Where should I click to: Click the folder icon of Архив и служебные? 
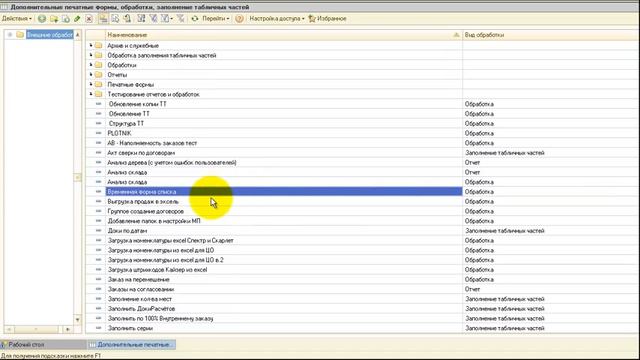98,45
